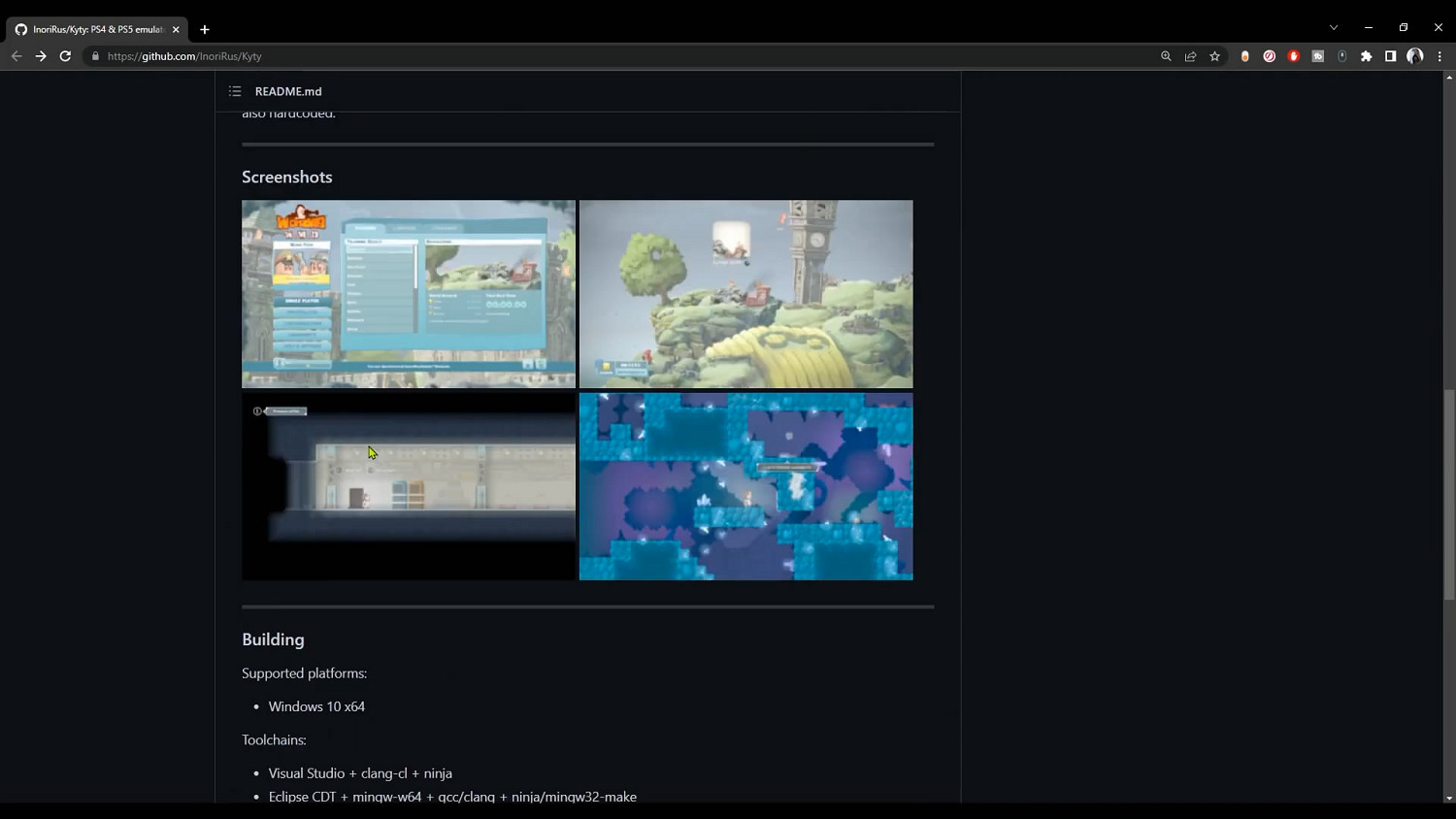Open the Worms menu screenshot thumbnail
The image size is (1456, 819).
click(409, 294)
